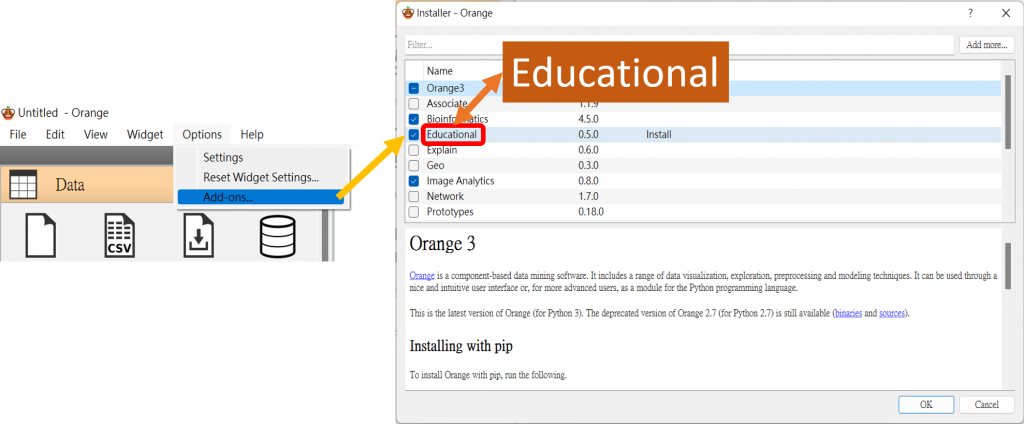Check the Explain add-on checkbox
Image resolution: width=1024 pixels, height=424 pixels.
coord(413,150)
